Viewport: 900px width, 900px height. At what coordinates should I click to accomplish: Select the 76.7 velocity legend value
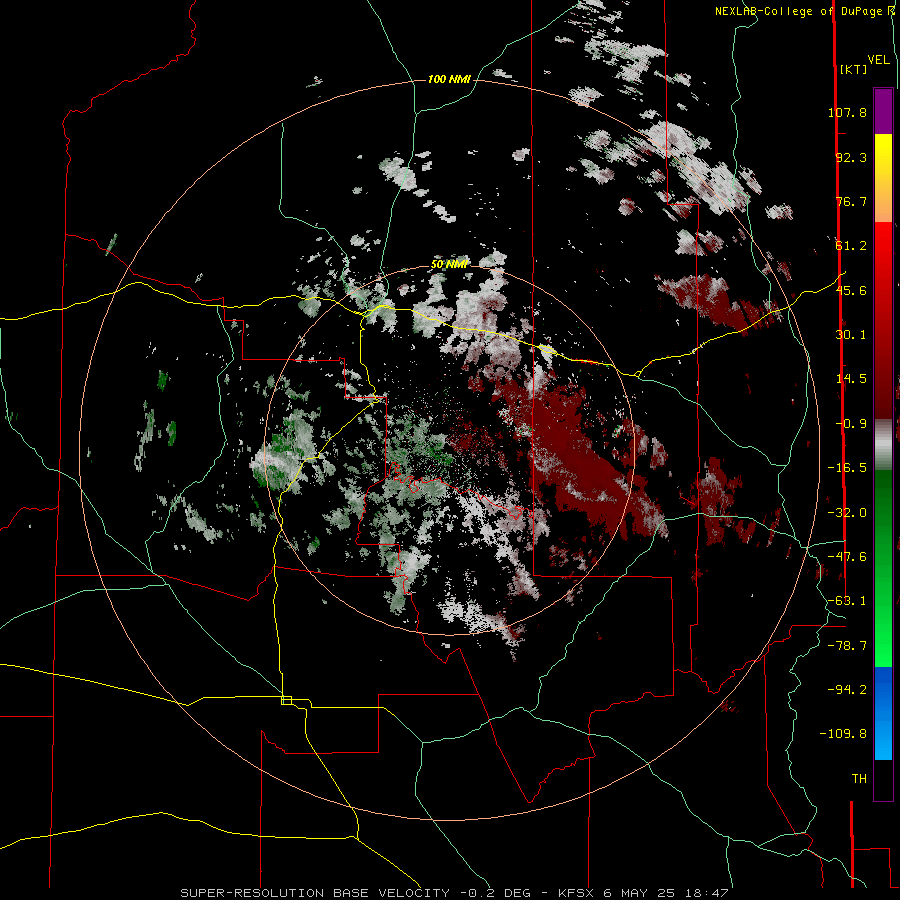pos(851,201)
